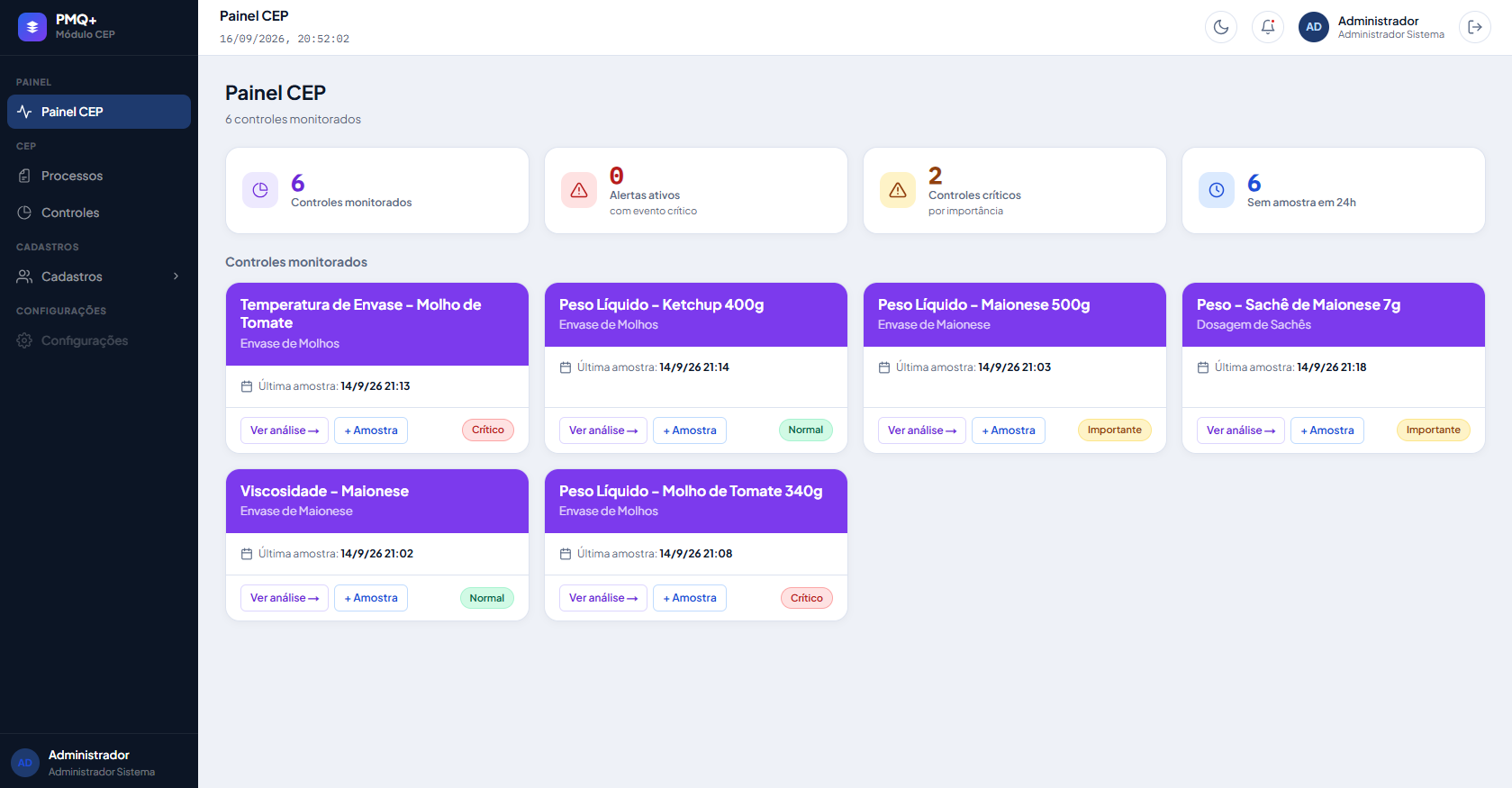The width and height of the screenshot is (1512, 788).
Task: Open Configurações in the sidebar
Action: pyautogui.click(x=99, y=340)
